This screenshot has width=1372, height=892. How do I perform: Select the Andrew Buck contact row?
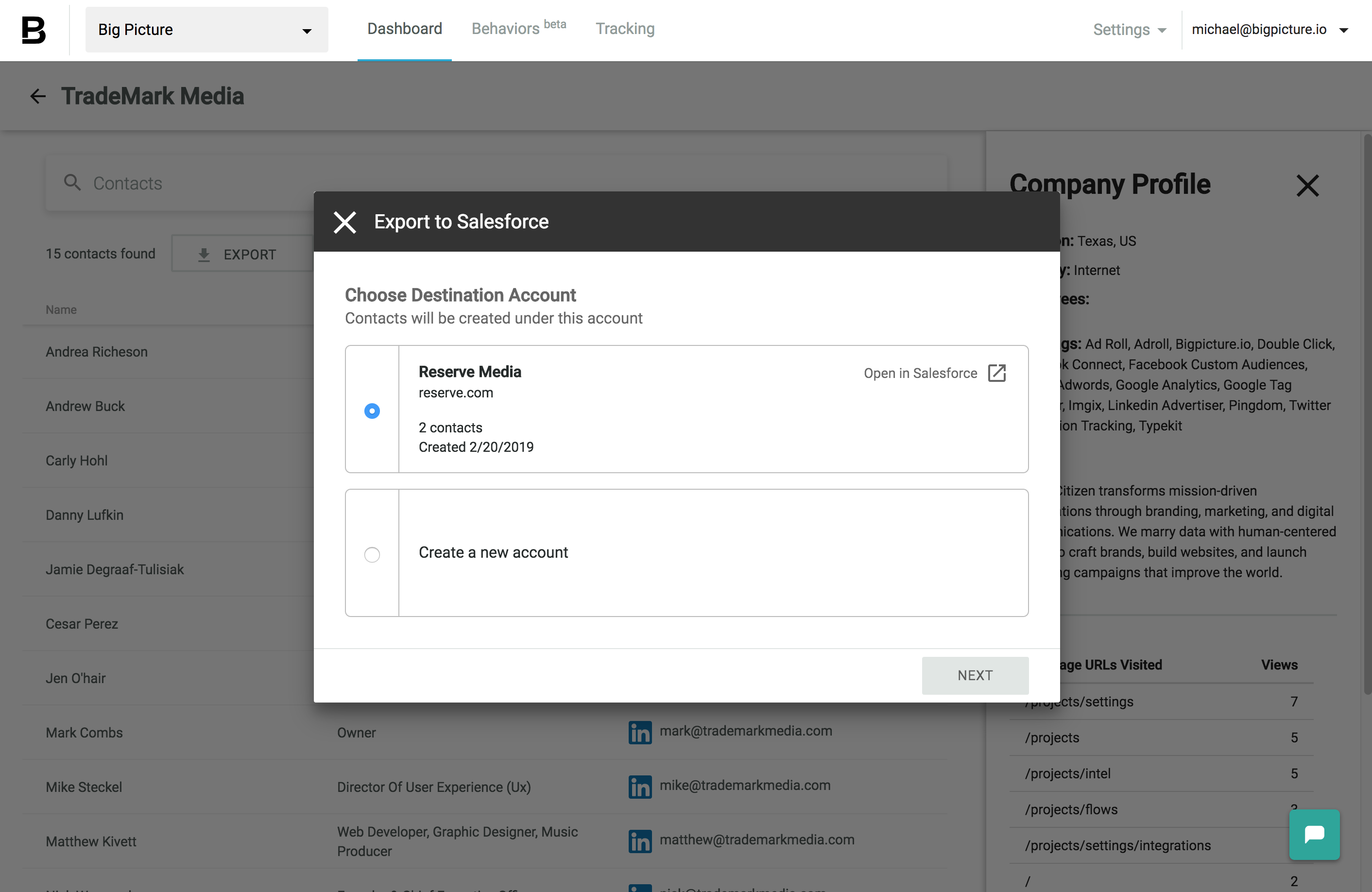click(x=168, y=406)
